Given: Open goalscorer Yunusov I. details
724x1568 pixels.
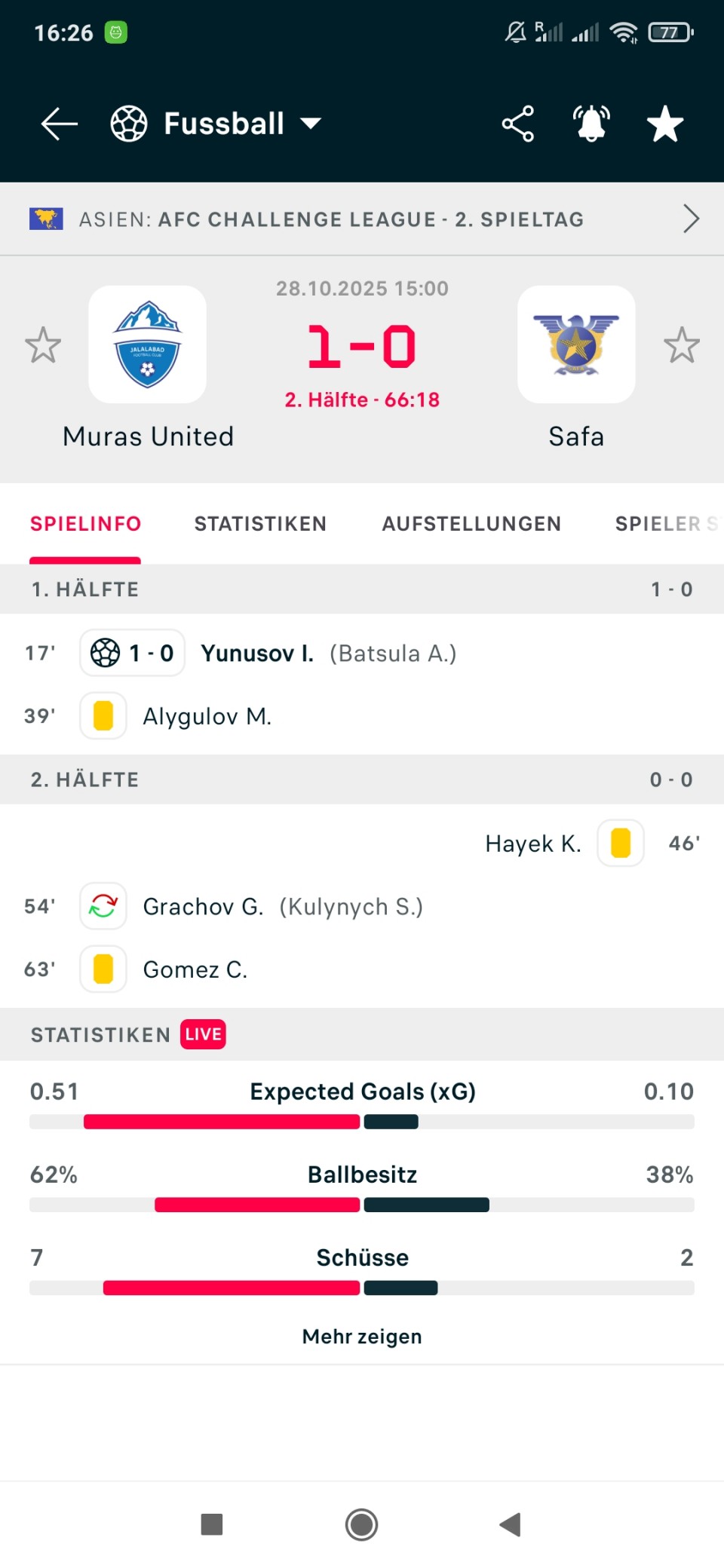Looking at the screenshot, I should click(257, 653).
